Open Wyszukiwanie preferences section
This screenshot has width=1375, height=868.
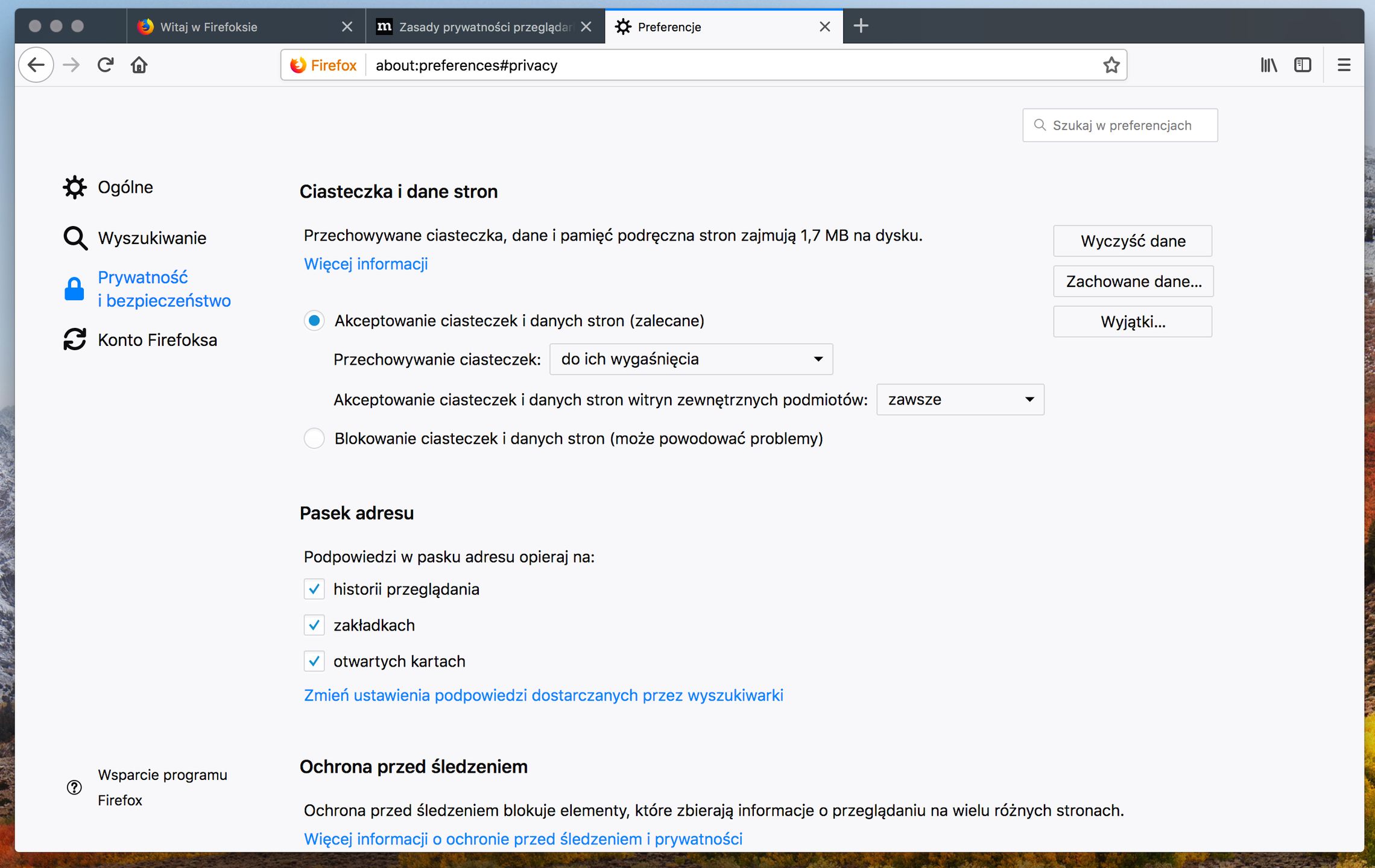(152, 238)
